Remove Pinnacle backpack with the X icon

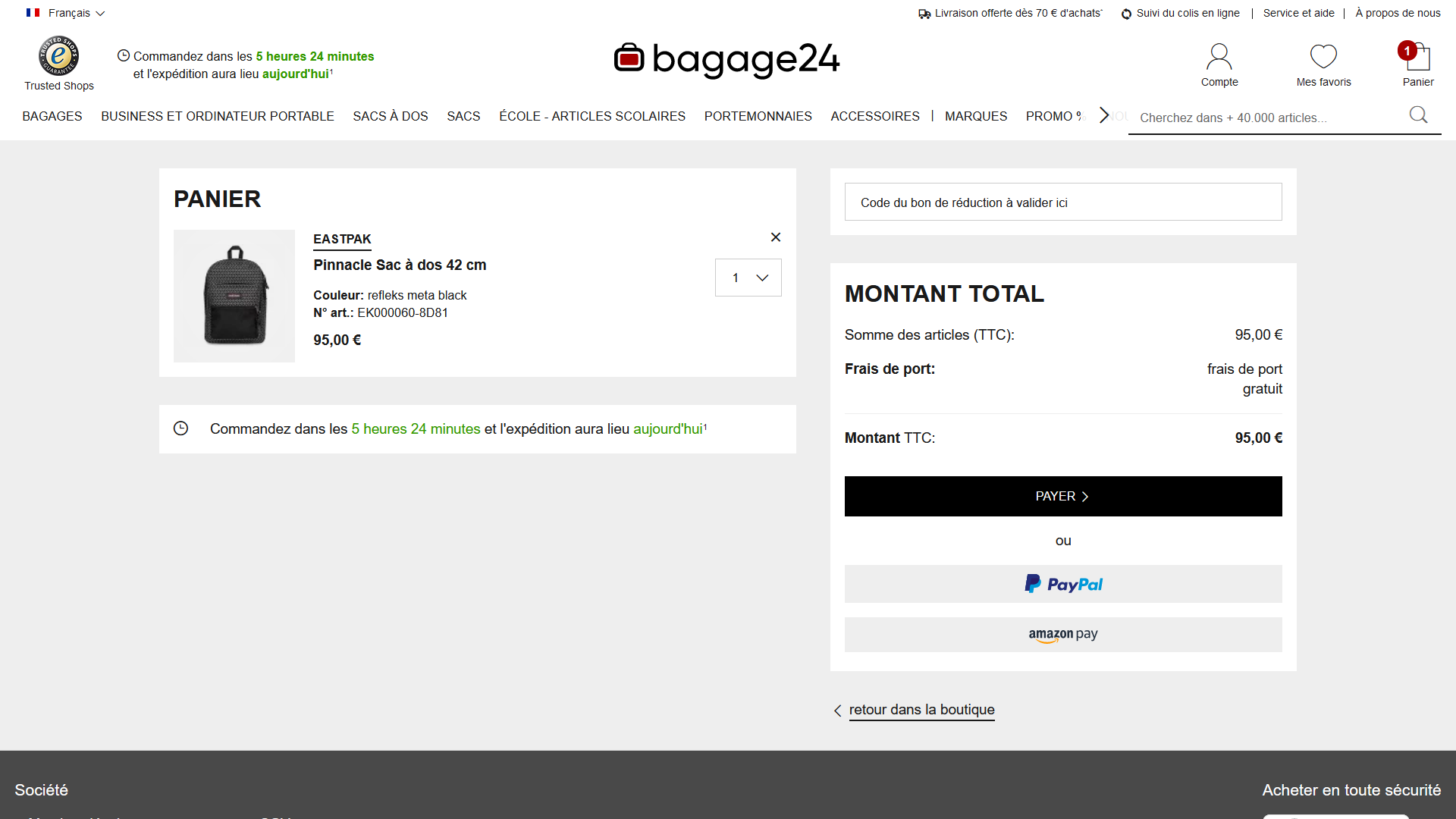coord(776,237)
